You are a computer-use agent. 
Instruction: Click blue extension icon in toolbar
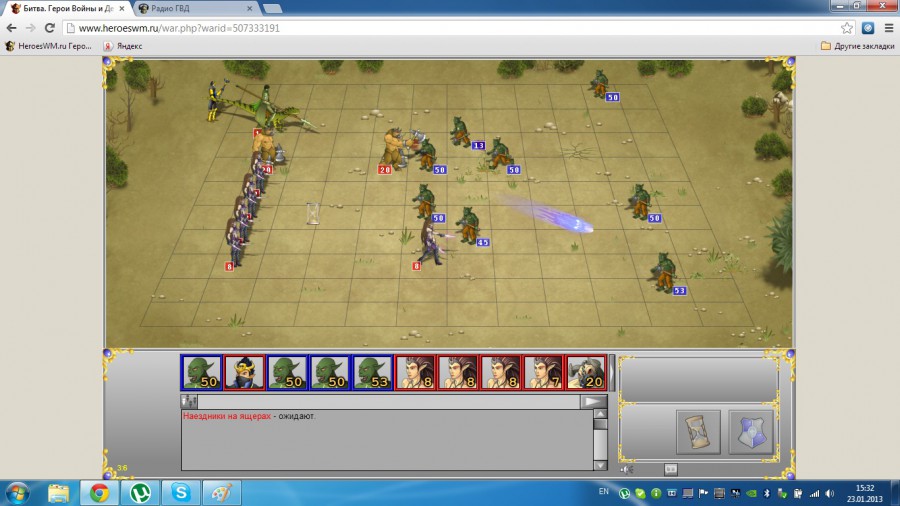point(868,28)
